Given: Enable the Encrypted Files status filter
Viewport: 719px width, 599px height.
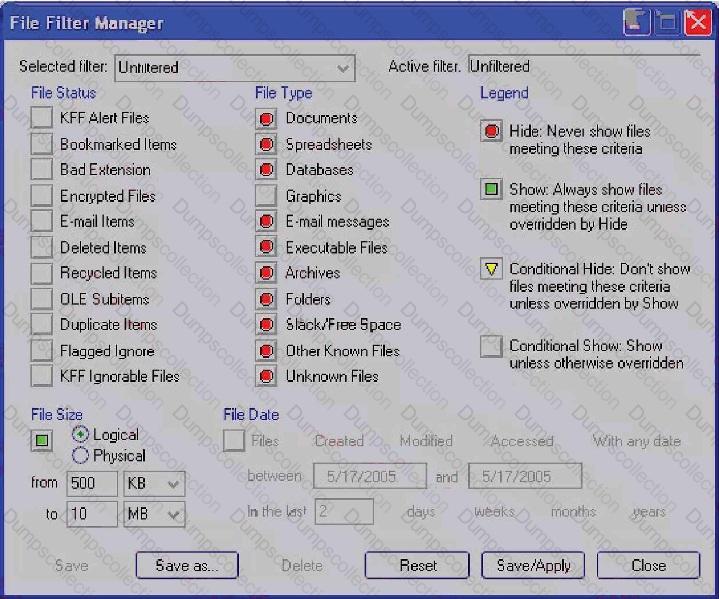Looking at the screenshot, I should click(x=41, y=196).
